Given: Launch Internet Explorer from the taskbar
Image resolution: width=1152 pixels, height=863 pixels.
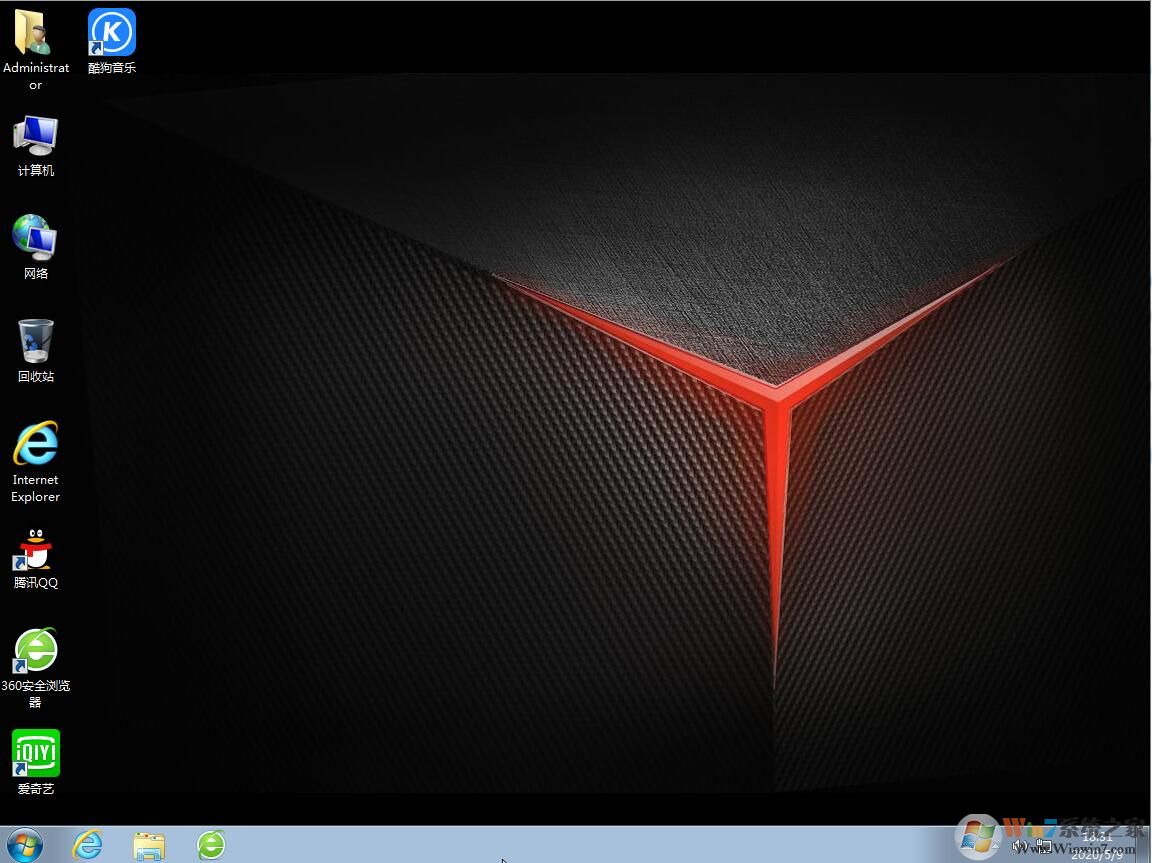Looking at the screenshot, I should click(88, 845).
